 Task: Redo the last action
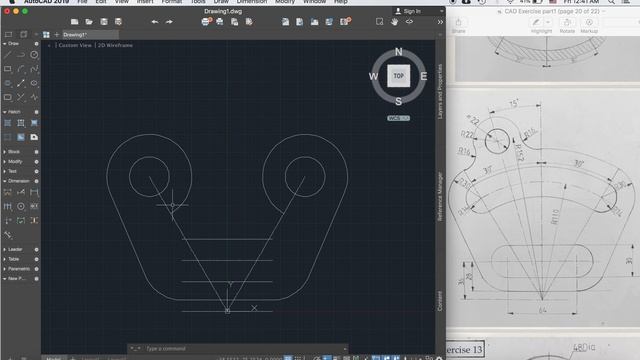coord(169,22)
